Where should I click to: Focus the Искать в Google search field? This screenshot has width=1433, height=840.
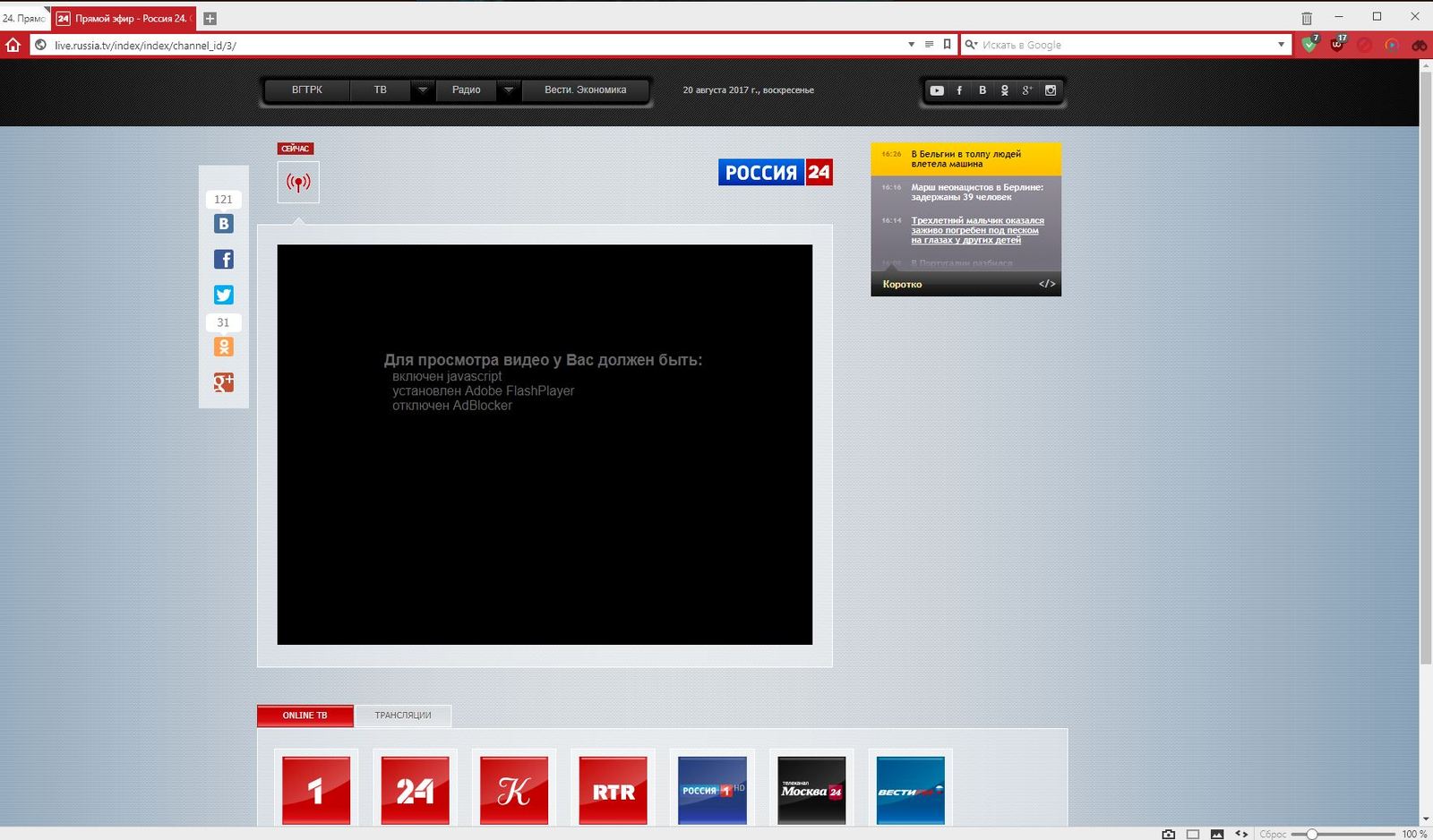click(x=1127, y=45)
